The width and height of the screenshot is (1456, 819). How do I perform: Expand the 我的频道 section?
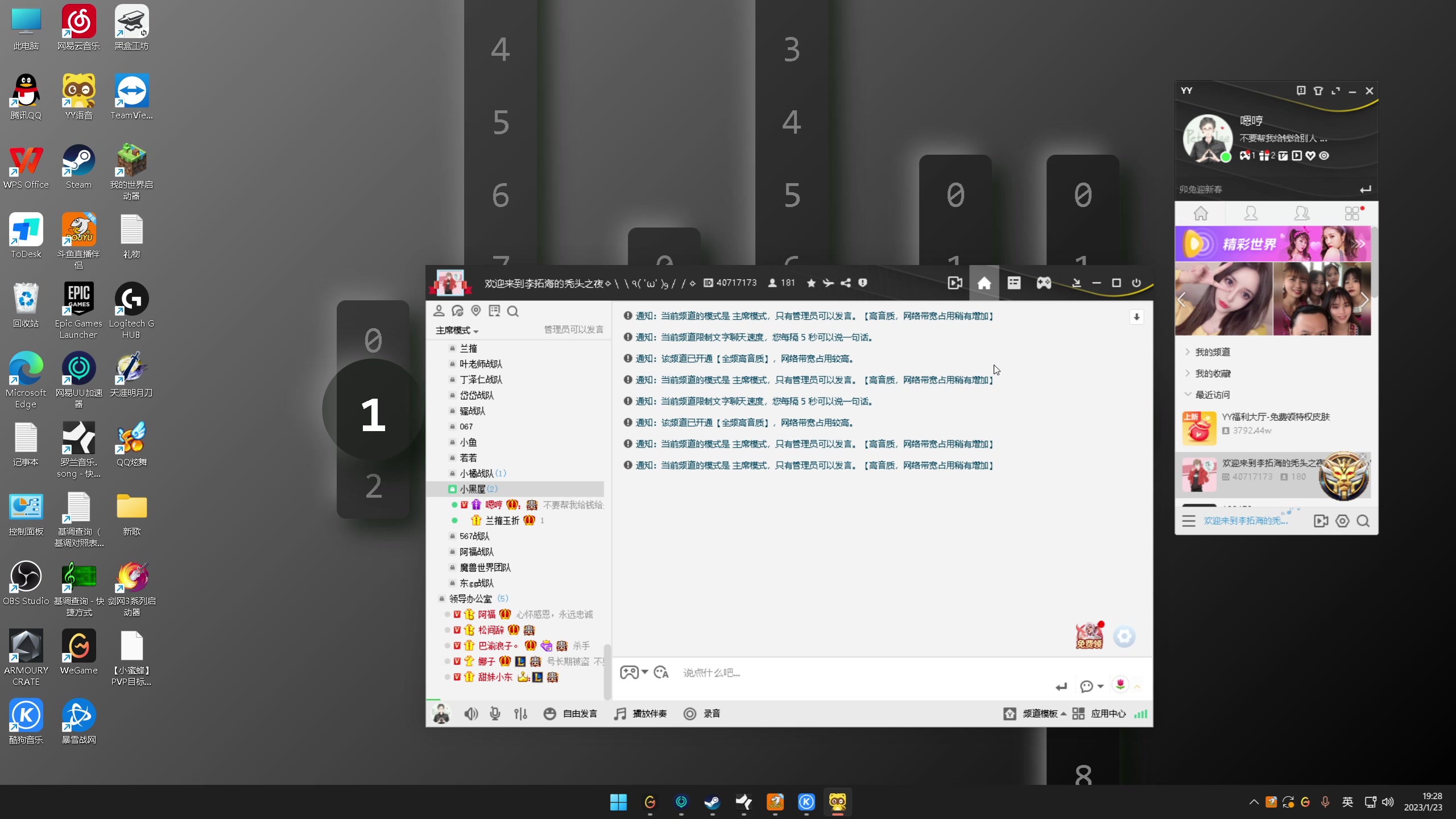(1212, 352)
